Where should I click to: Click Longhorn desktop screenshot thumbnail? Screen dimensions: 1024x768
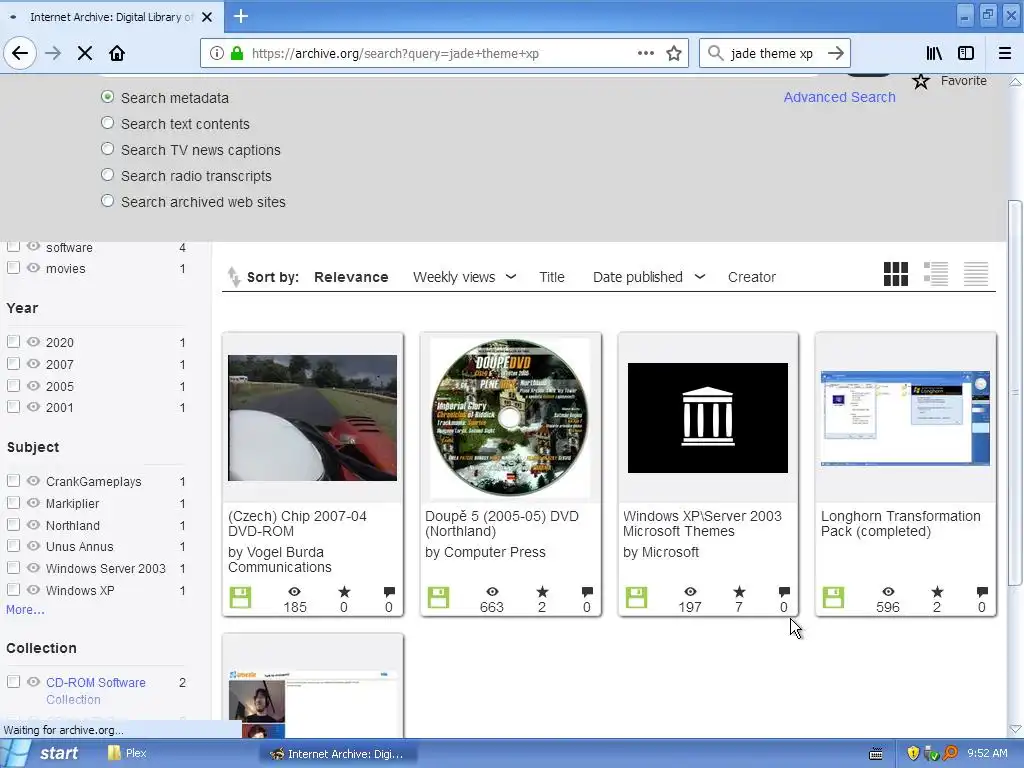[x=905, y=418]
